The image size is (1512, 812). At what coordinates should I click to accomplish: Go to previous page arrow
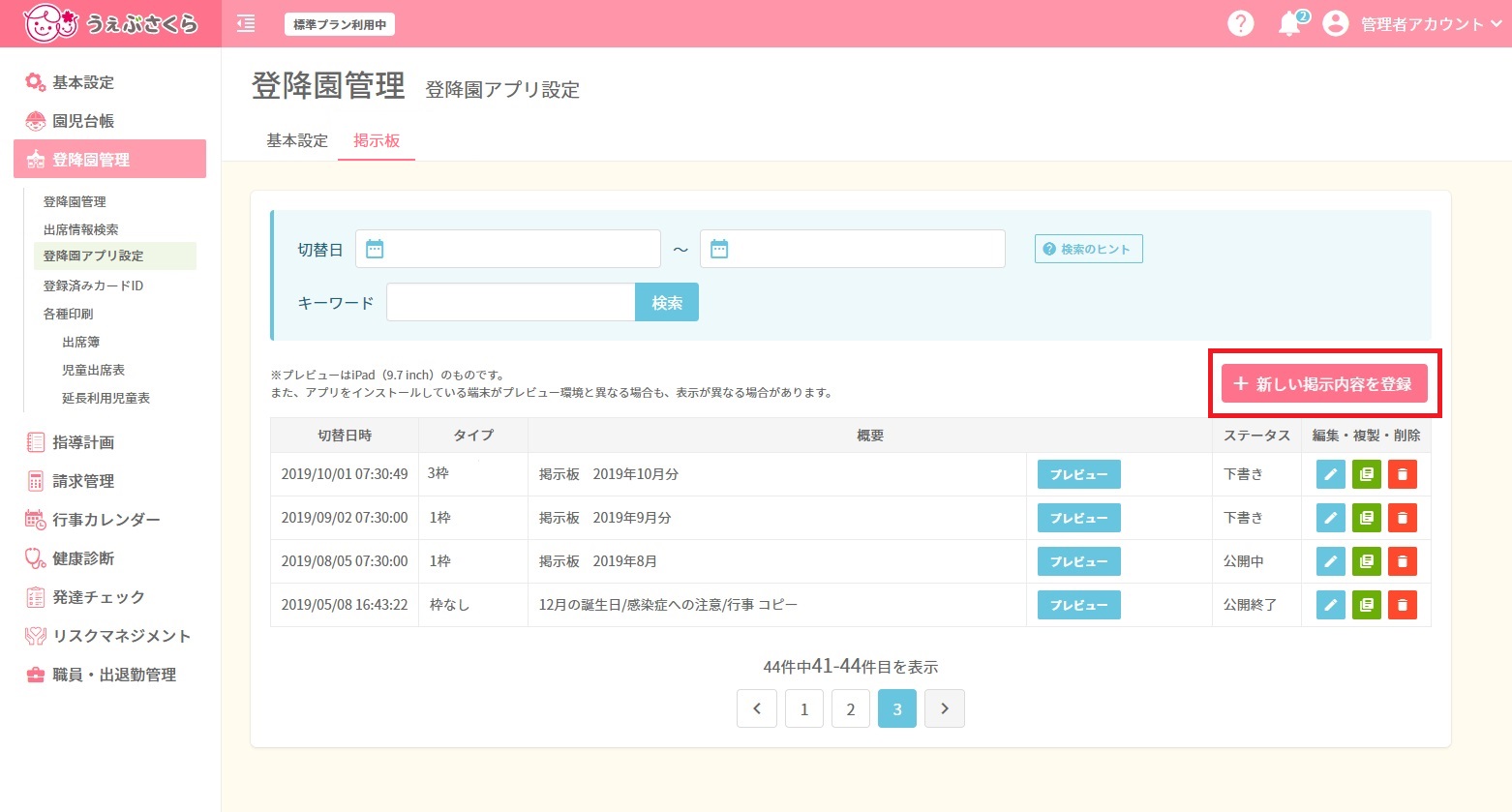click(757, 708)
